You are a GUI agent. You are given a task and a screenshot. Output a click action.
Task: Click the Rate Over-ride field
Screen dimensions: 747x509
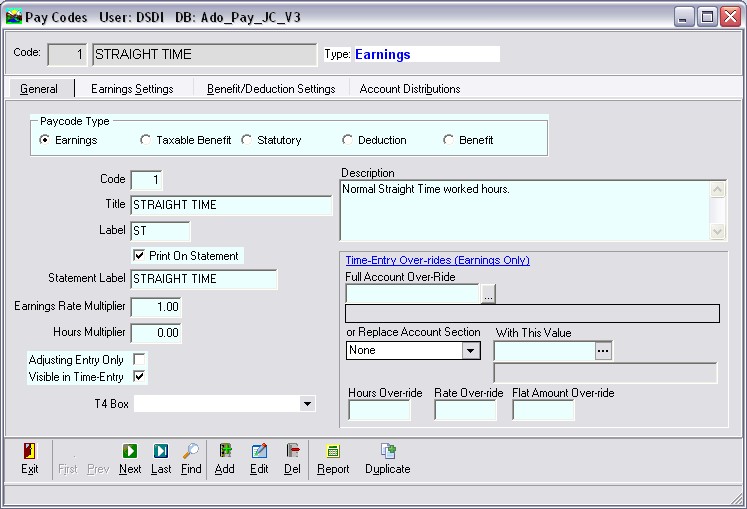point(465,410)
